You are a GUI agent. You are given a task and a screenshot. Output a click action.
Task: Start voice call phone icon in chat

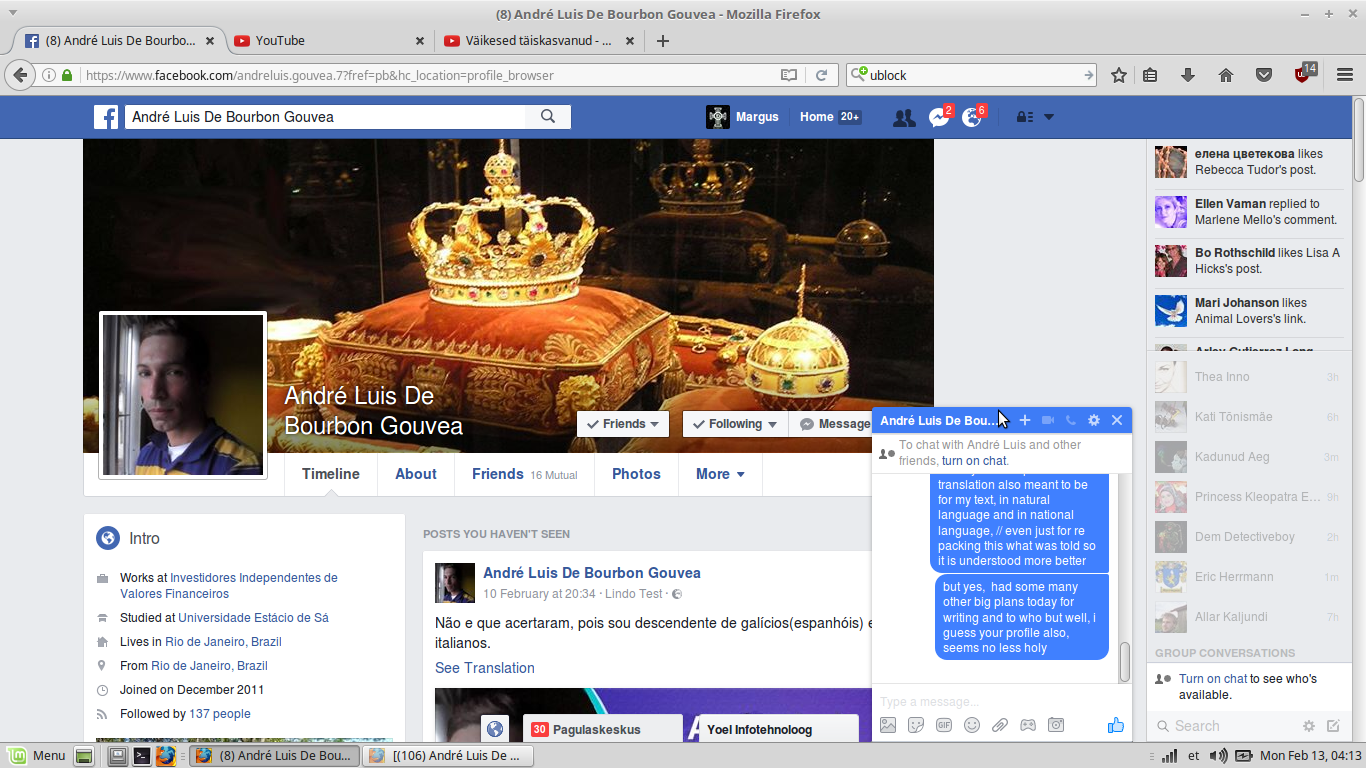coord(1071,421)
